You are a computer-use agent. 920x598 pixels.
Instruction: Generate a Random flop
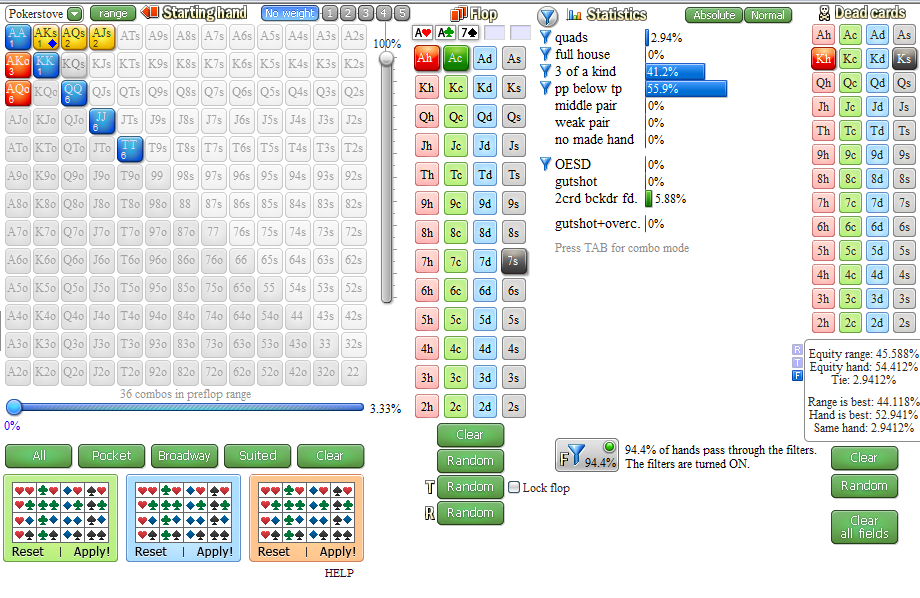470,461
